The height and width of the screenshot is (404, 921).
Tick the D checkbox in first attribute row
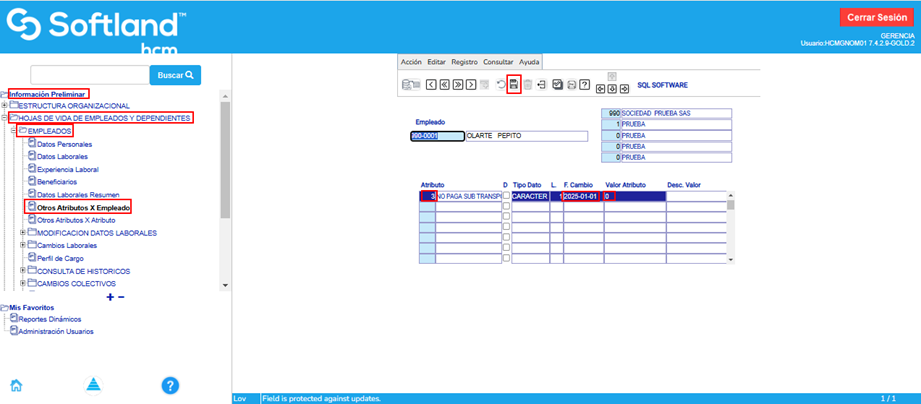506,197
